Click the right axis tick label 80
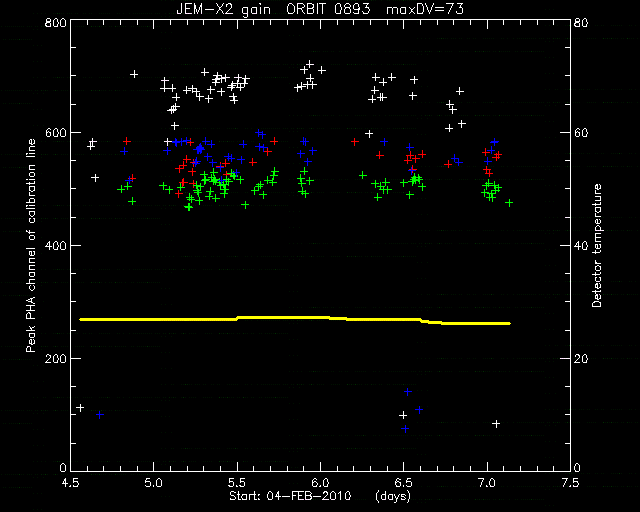640x512 pixels. [x=581, y=22]
